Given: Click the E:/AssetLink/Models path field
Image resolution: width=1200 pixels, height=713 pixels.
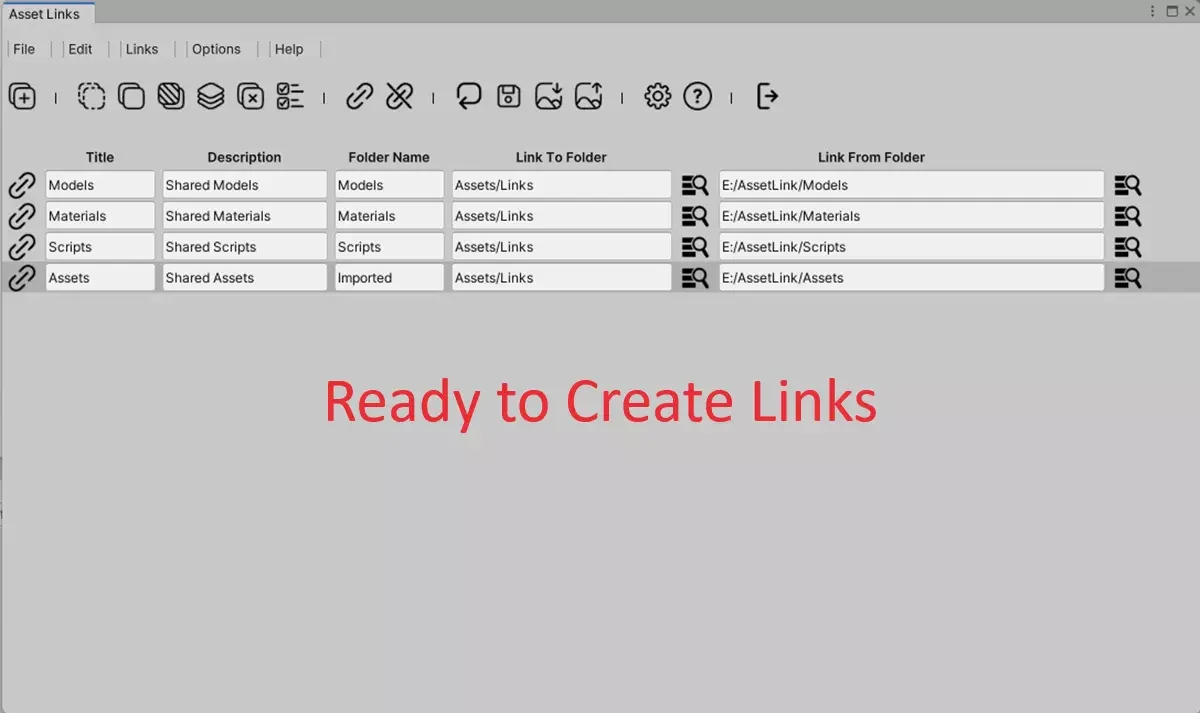Looking at the screenshot, I should coord(912,185).
